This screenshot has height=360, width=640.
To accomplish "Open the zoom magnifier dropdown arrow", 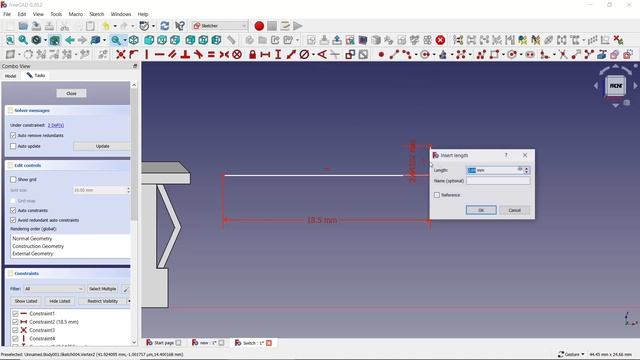I will pos(125,40).
